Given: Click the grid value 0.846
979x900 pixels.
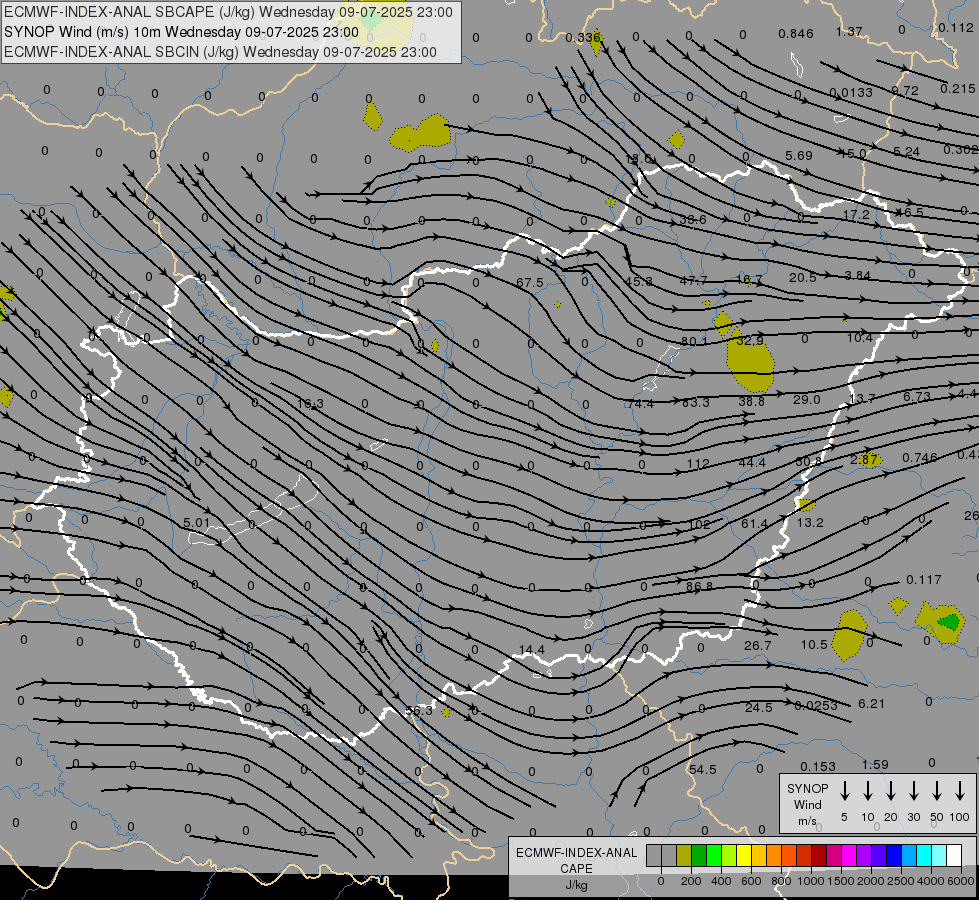Looking at the screenshot, I should 795,34.
